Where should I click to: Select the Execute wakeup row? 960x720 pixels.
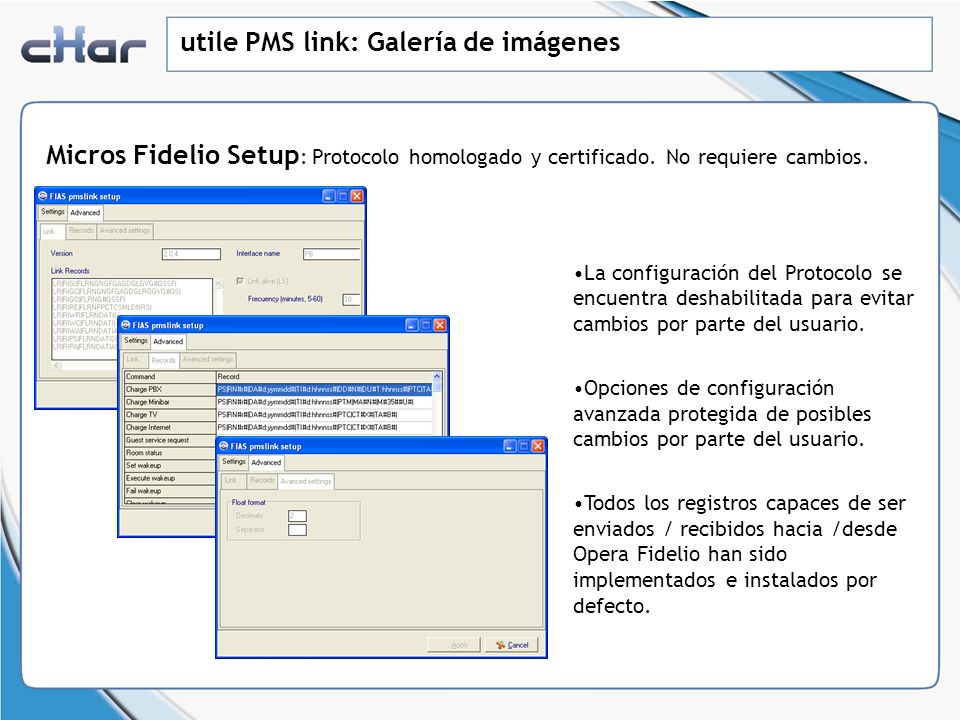tap(170, 478)
